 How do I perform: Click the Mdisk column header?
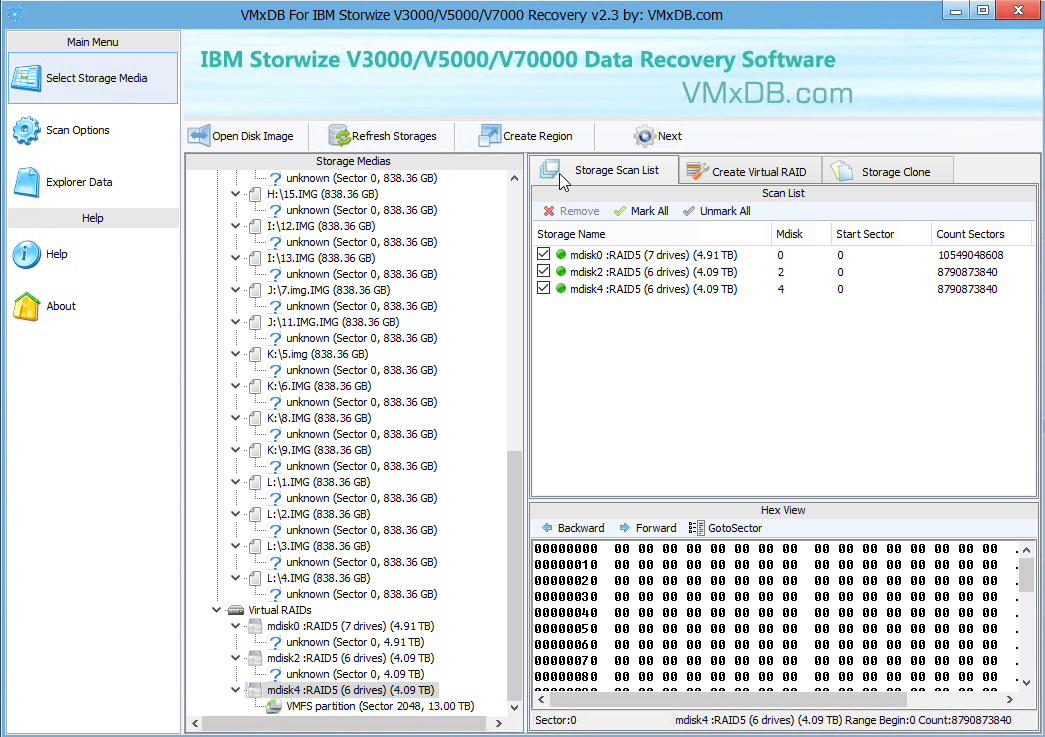pos(800,235)
